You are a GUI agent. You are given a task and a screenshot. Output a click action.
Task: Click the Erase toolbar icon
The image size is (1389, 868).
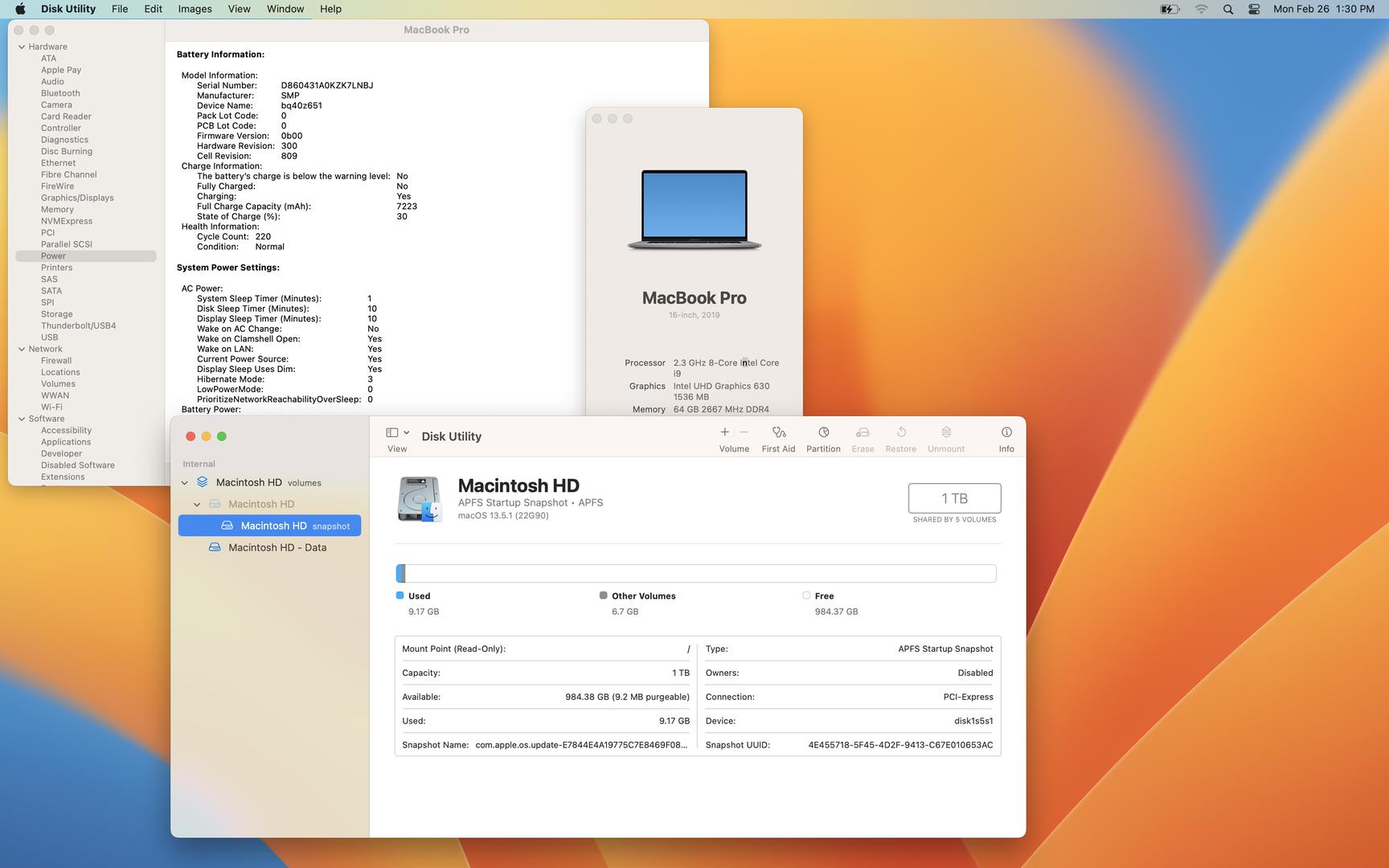coord(862,432)
